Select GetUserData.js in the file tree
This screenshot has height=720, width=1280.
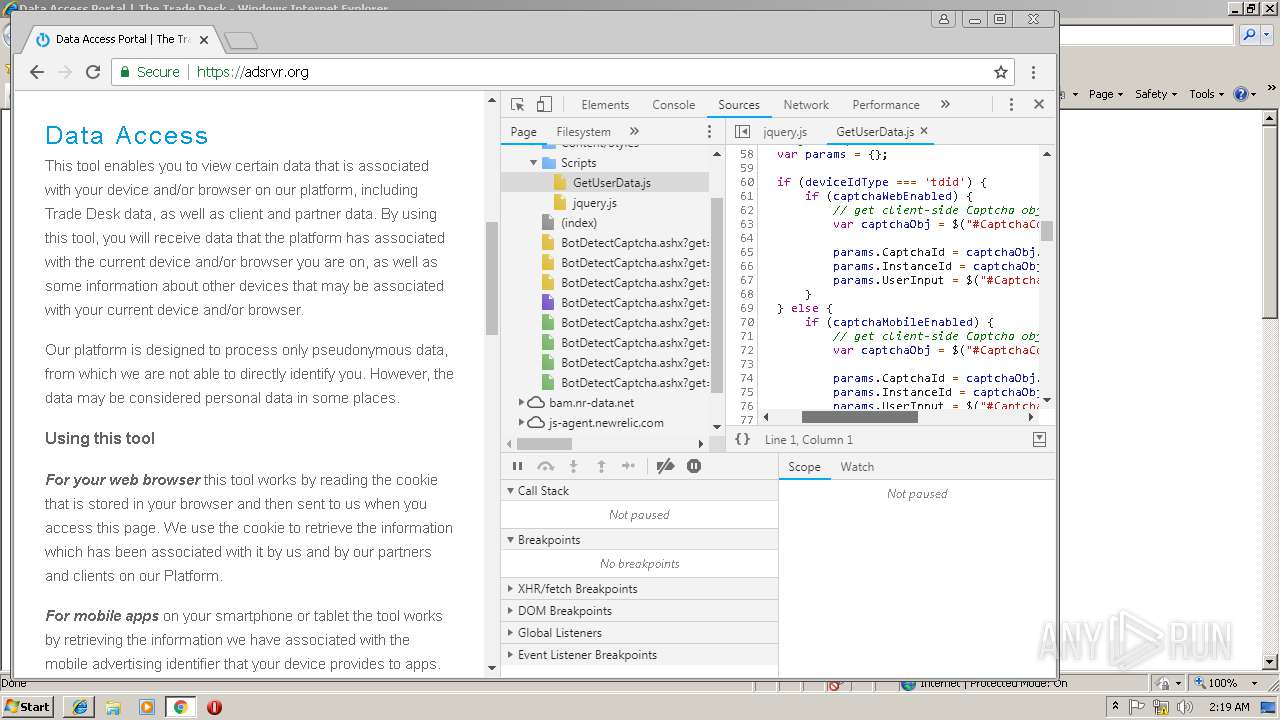click(x=605, y=183)
